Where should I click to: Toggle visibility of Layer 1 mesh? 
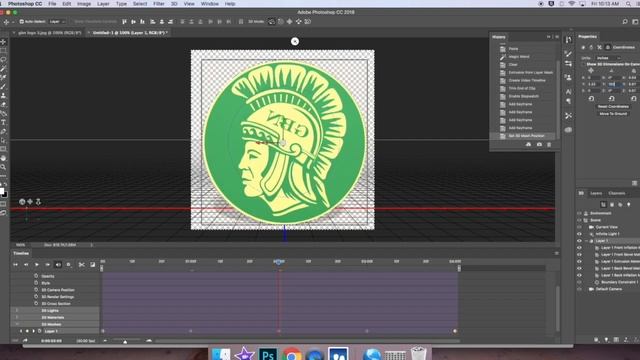tap(579, 241)
